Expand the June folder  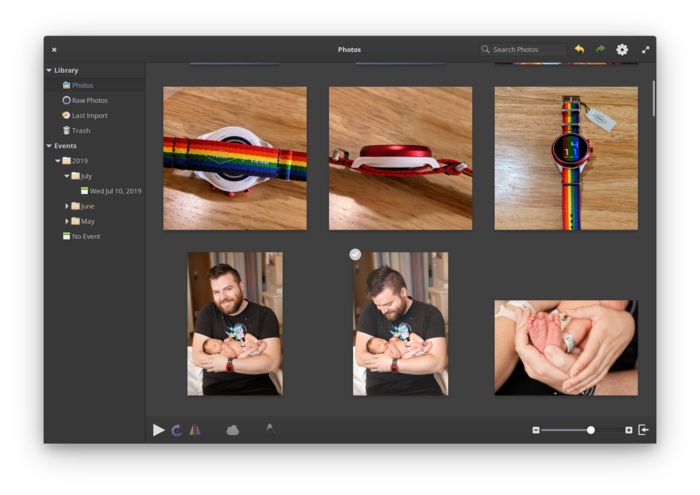click(67, 206)
